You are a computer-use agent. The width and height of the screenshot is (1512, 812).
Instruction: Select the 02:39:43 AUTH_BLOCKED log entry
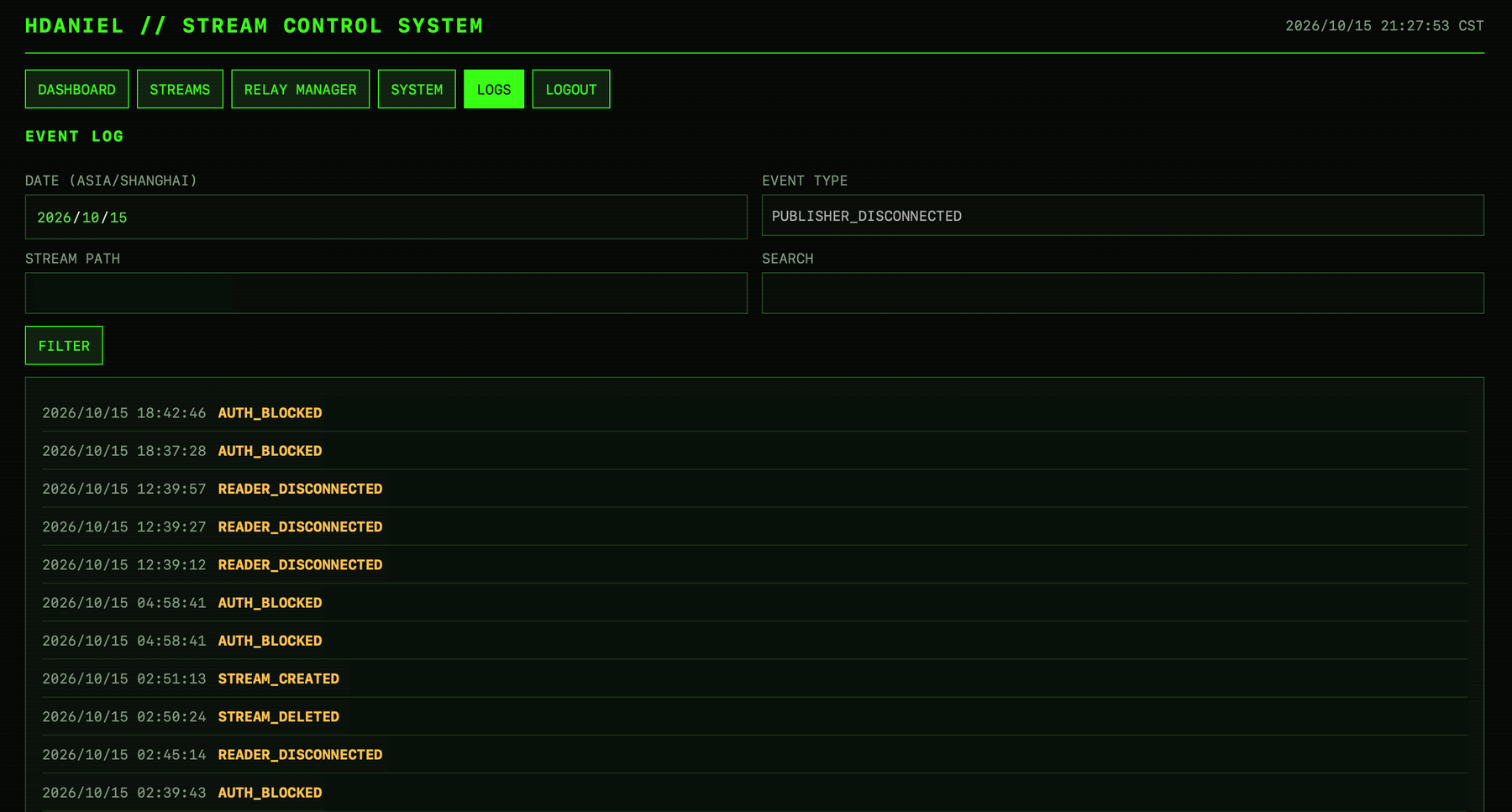(x=754, y=792)
